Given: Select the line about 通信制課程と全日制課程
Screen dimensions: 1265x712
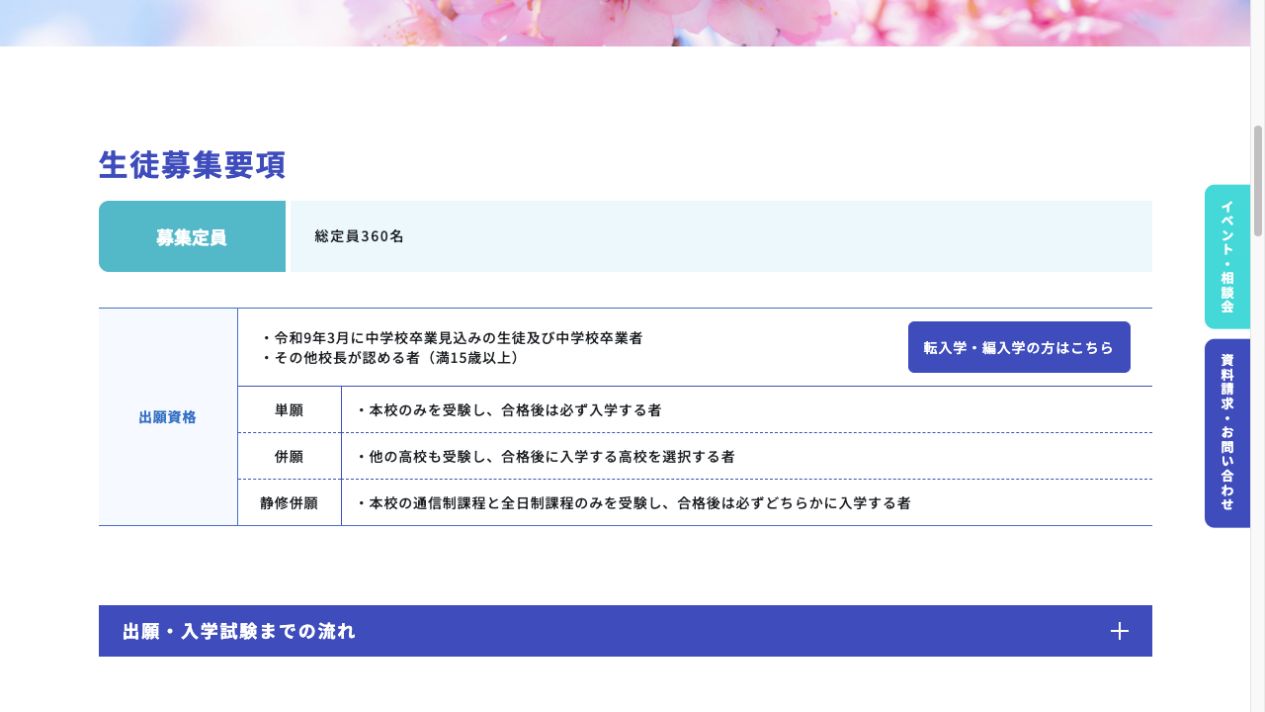Looking at the screenshot, I should tap(634, 503).
